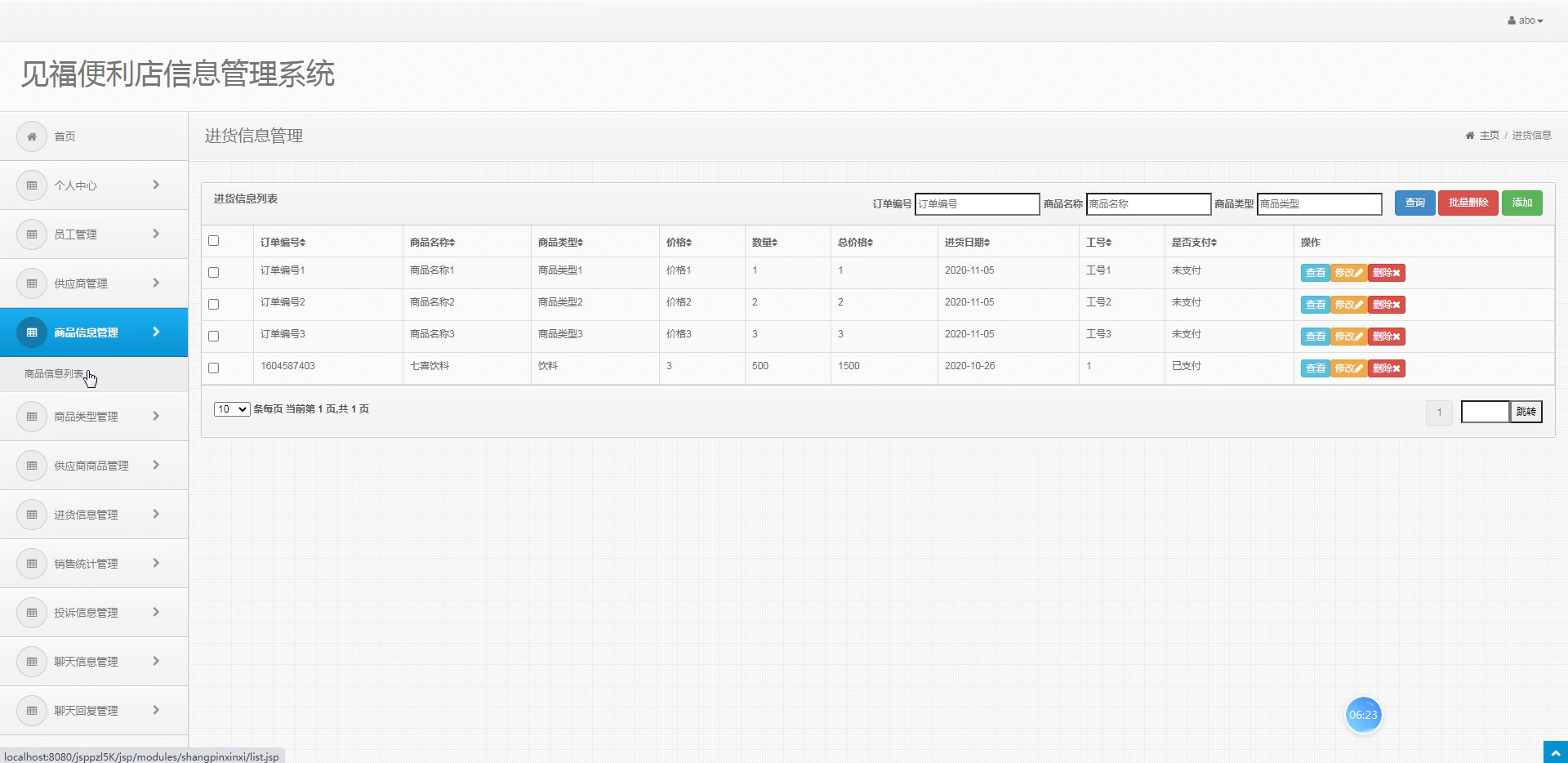Sort by 数量 column header
This screenshot has width=1568, height=763.
click(764, 243)
